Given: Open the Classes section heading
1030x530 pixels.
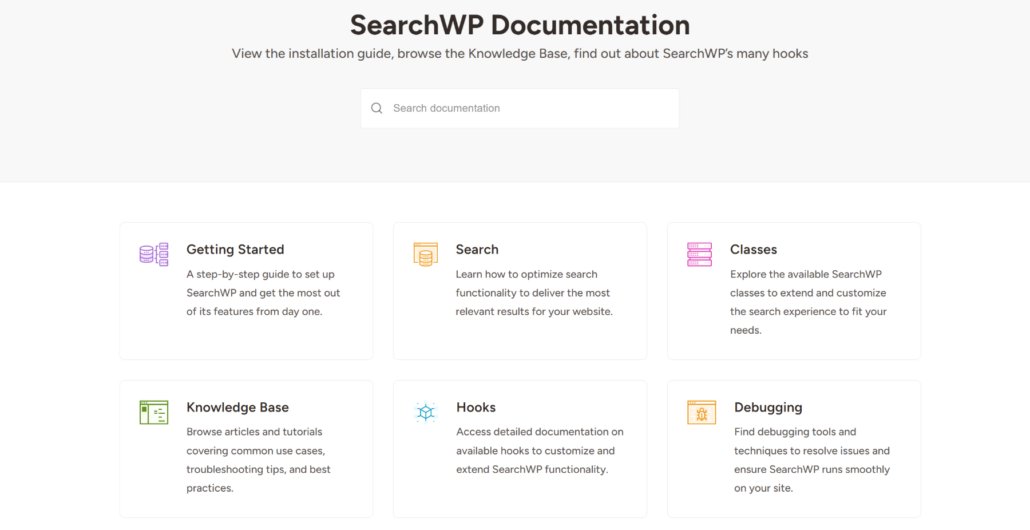Looking at the screenshot, I should coord(753,250).
